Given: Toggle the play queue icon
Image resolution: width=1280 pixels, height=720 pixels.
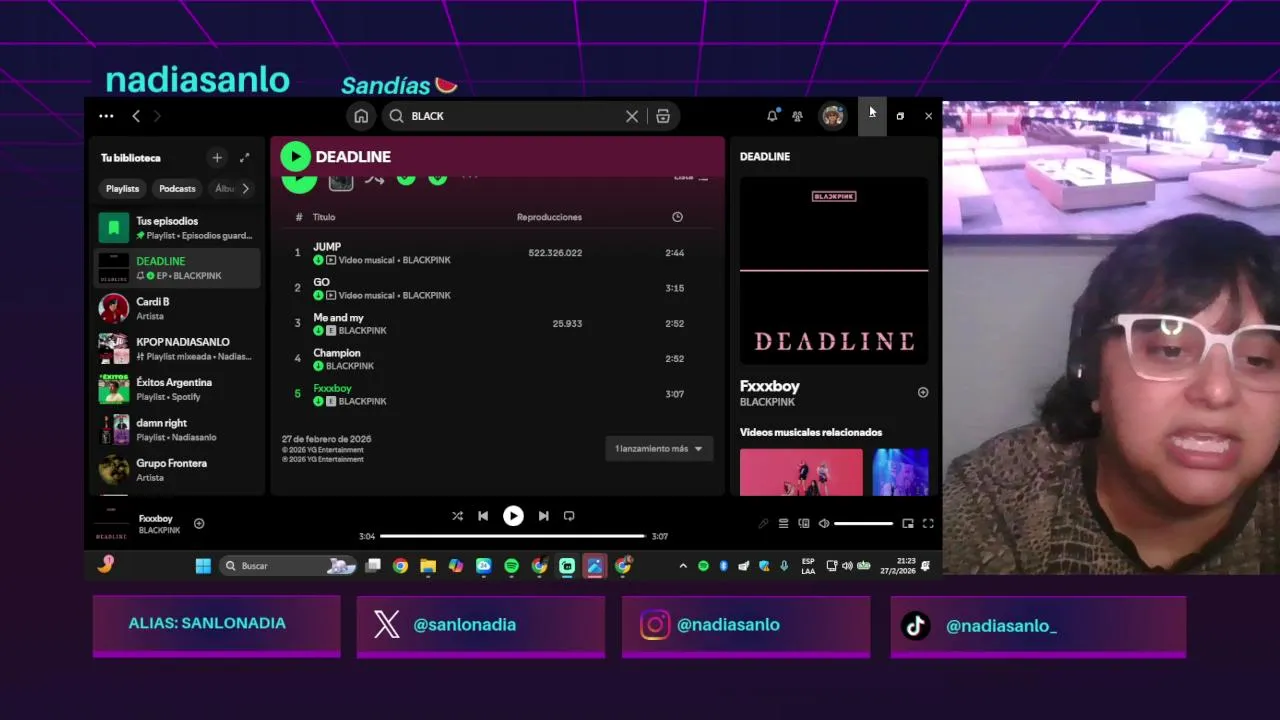Looking at the screenshot, I should [784, 523].
